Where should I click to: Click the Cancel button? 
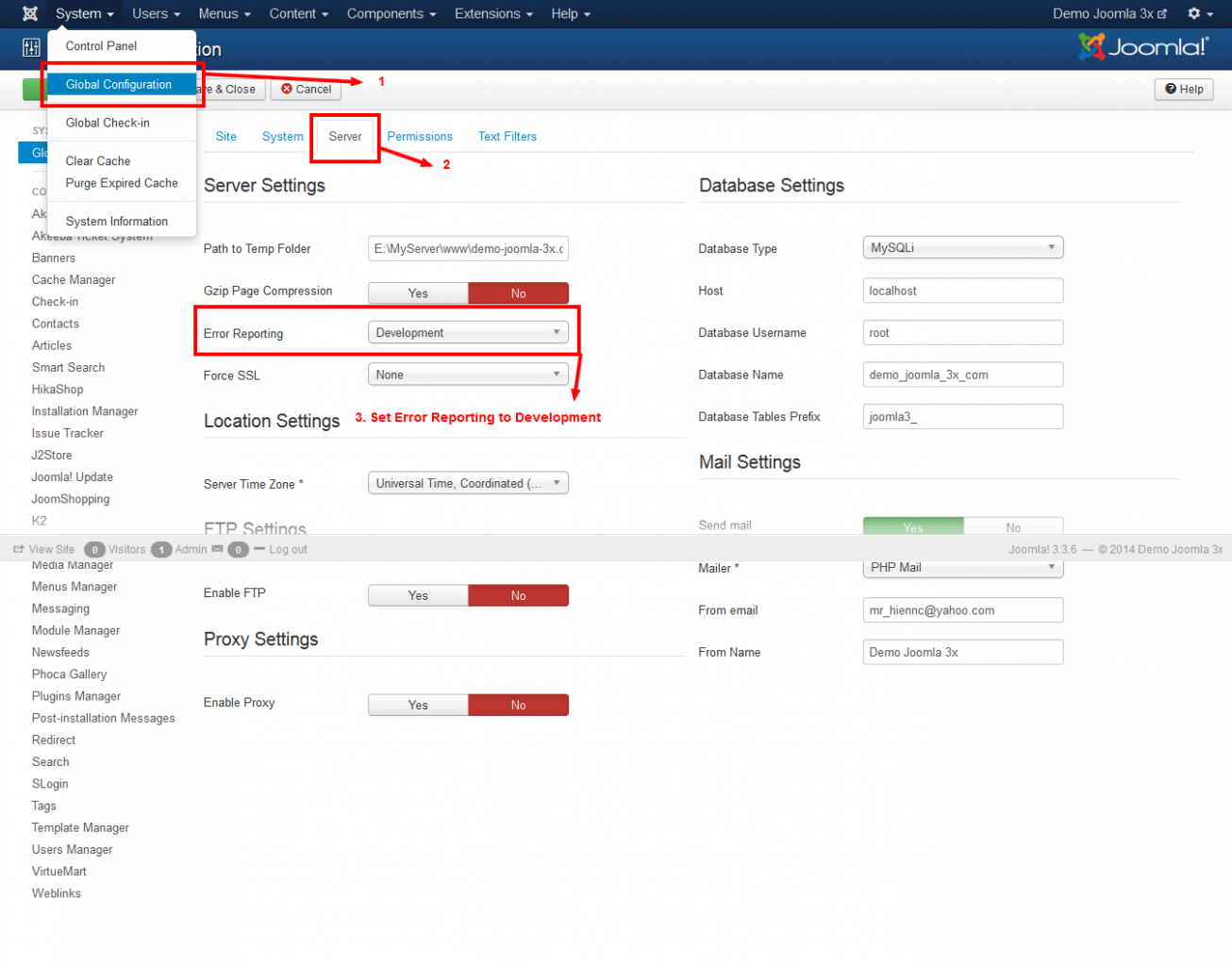tap(307, 90)
